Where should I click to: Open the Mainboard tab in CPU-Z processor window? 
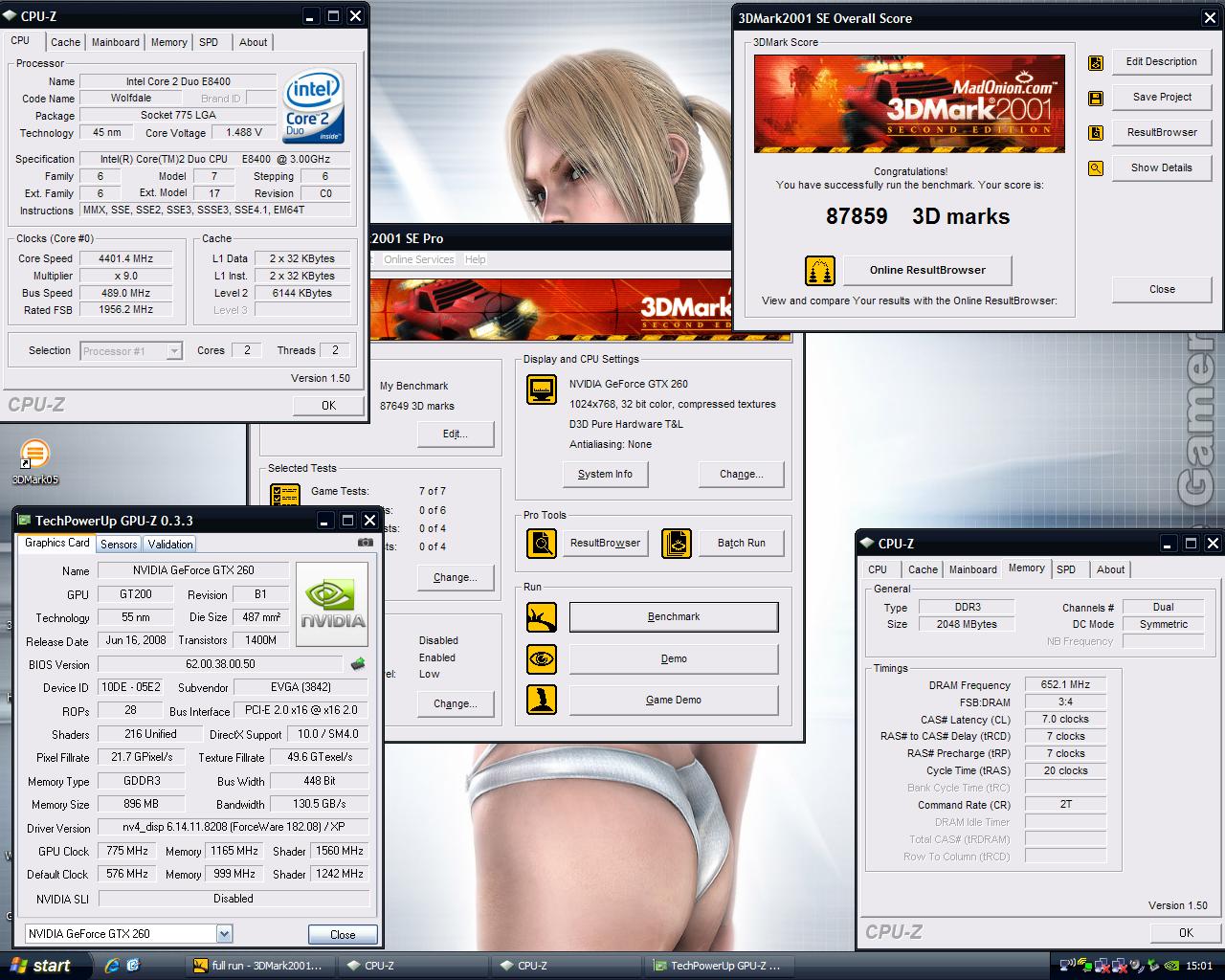click(116, 42)
